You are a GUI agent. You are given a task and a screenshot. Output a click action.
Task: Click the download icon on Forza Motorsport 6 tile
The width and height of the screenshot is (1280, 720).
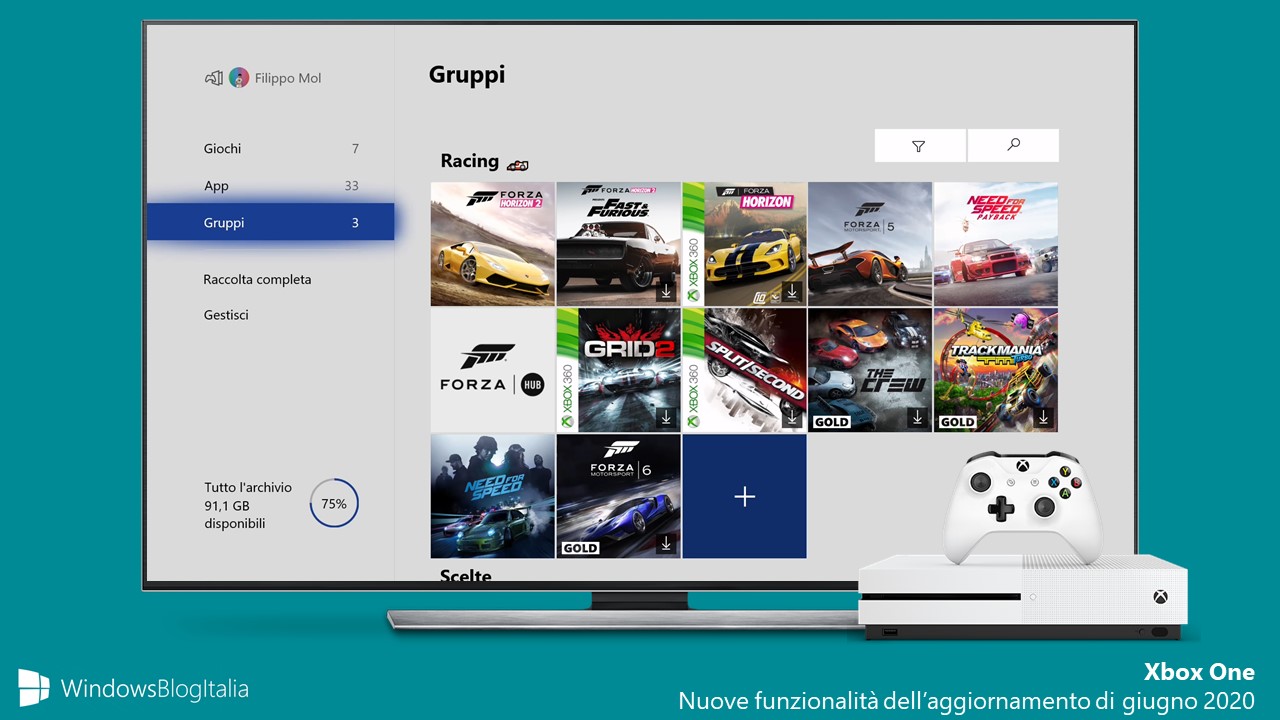point(667,544)
